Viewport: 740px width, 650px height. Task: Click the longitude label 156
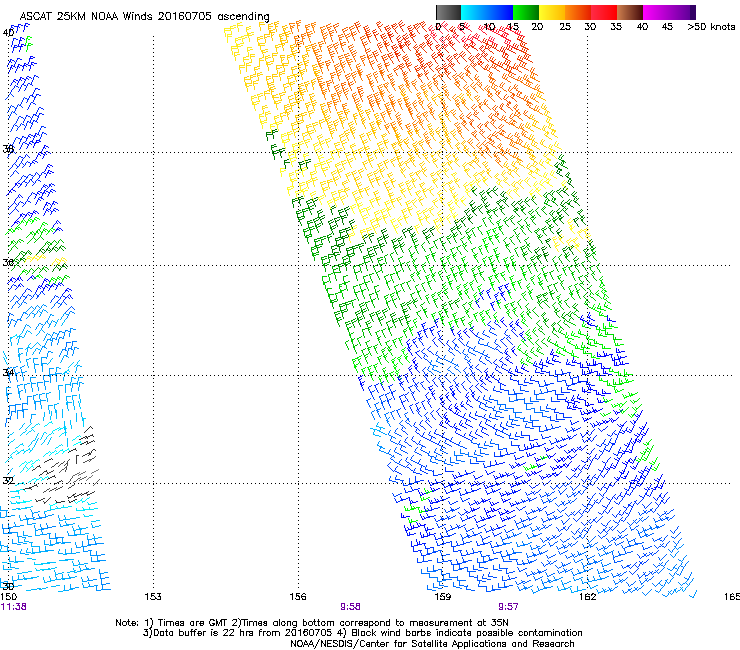298,597
